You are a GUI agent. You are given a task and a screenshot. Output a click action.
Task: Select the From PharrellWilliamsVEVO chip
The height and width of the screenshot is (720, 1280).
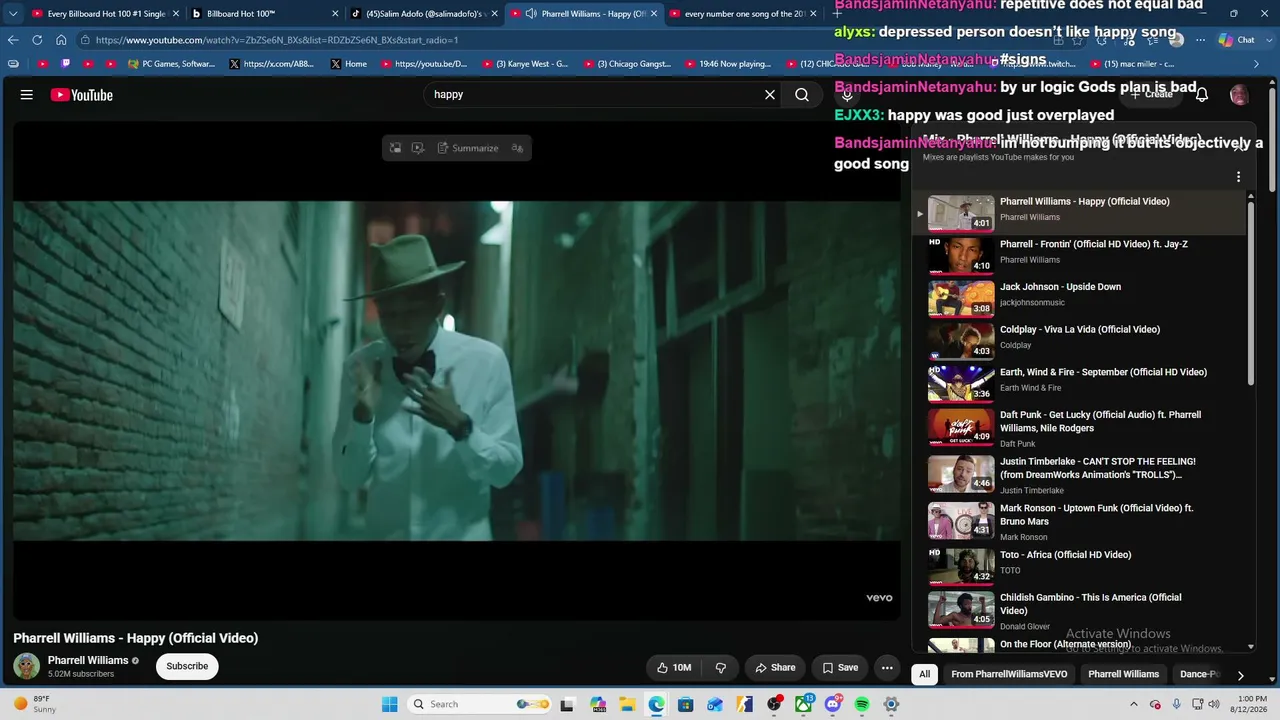tap(1009, 674)
